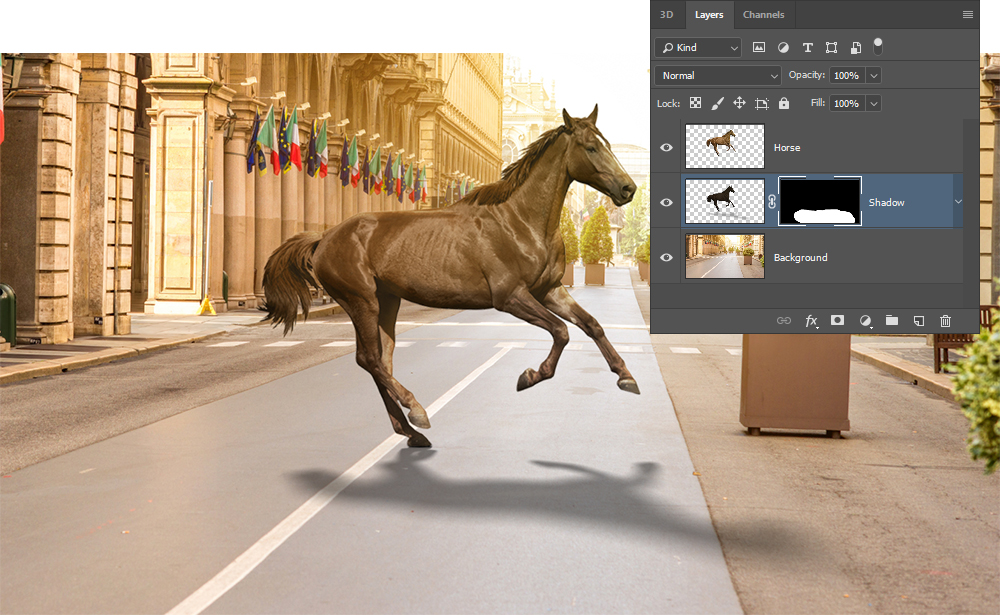Click the Add layer style fx icon
The height and width of the screenshot is (615, 1000).
coord(812,321)
